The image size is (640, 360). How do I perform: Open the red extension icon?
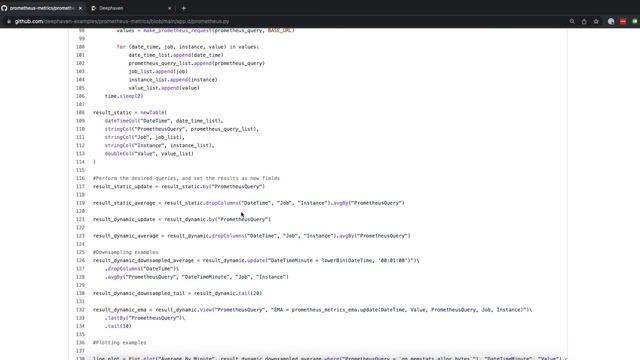[x=623, y=22]
